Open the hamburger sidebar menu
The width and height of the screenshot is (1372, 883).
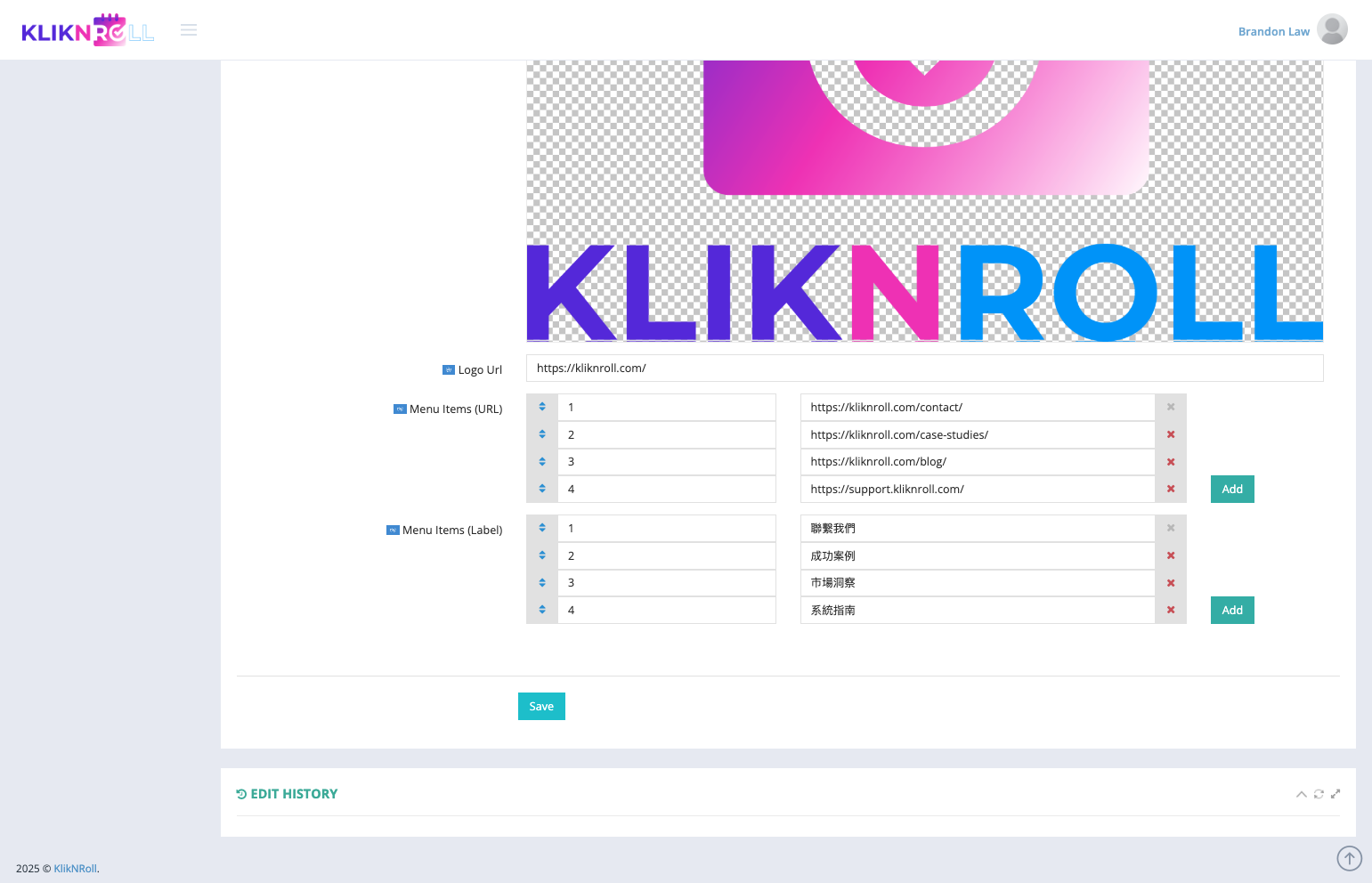[x=189, y=30]
